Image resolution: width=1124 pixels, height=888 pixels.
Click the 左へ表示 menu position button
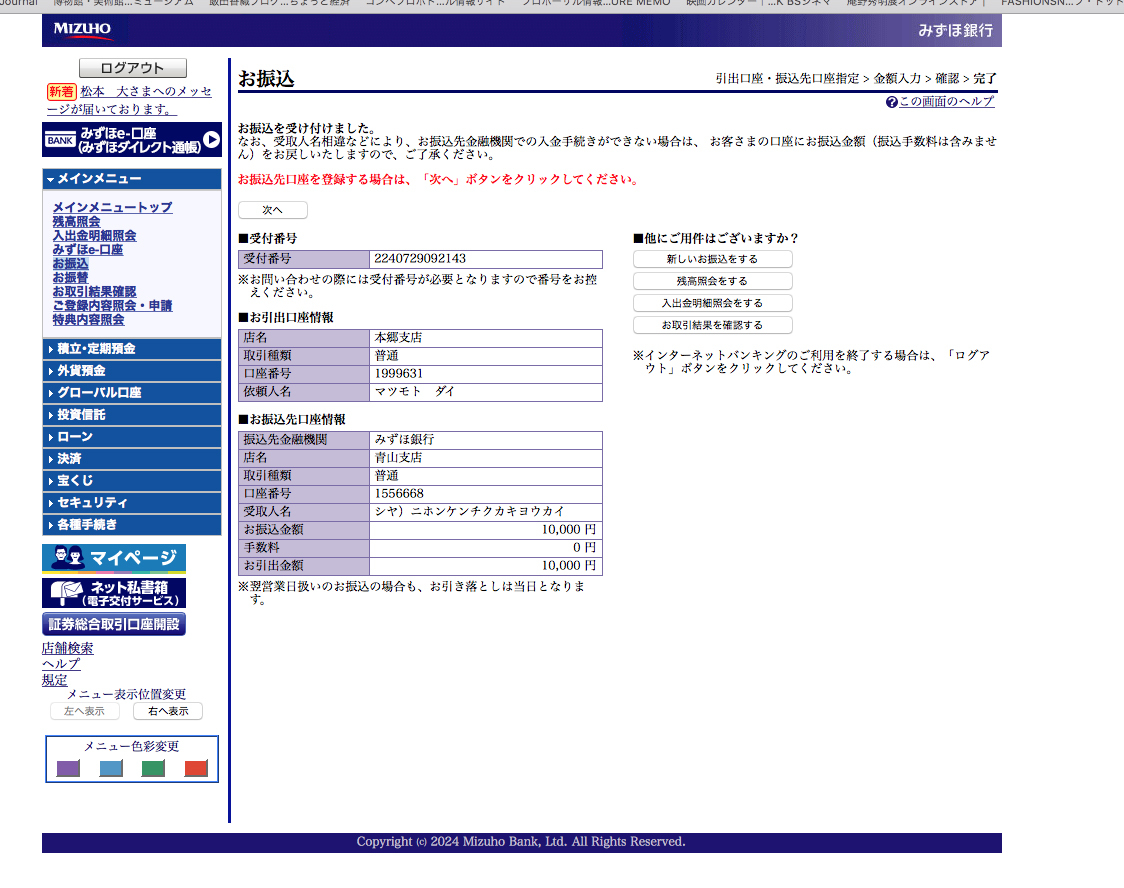[85, 711]
